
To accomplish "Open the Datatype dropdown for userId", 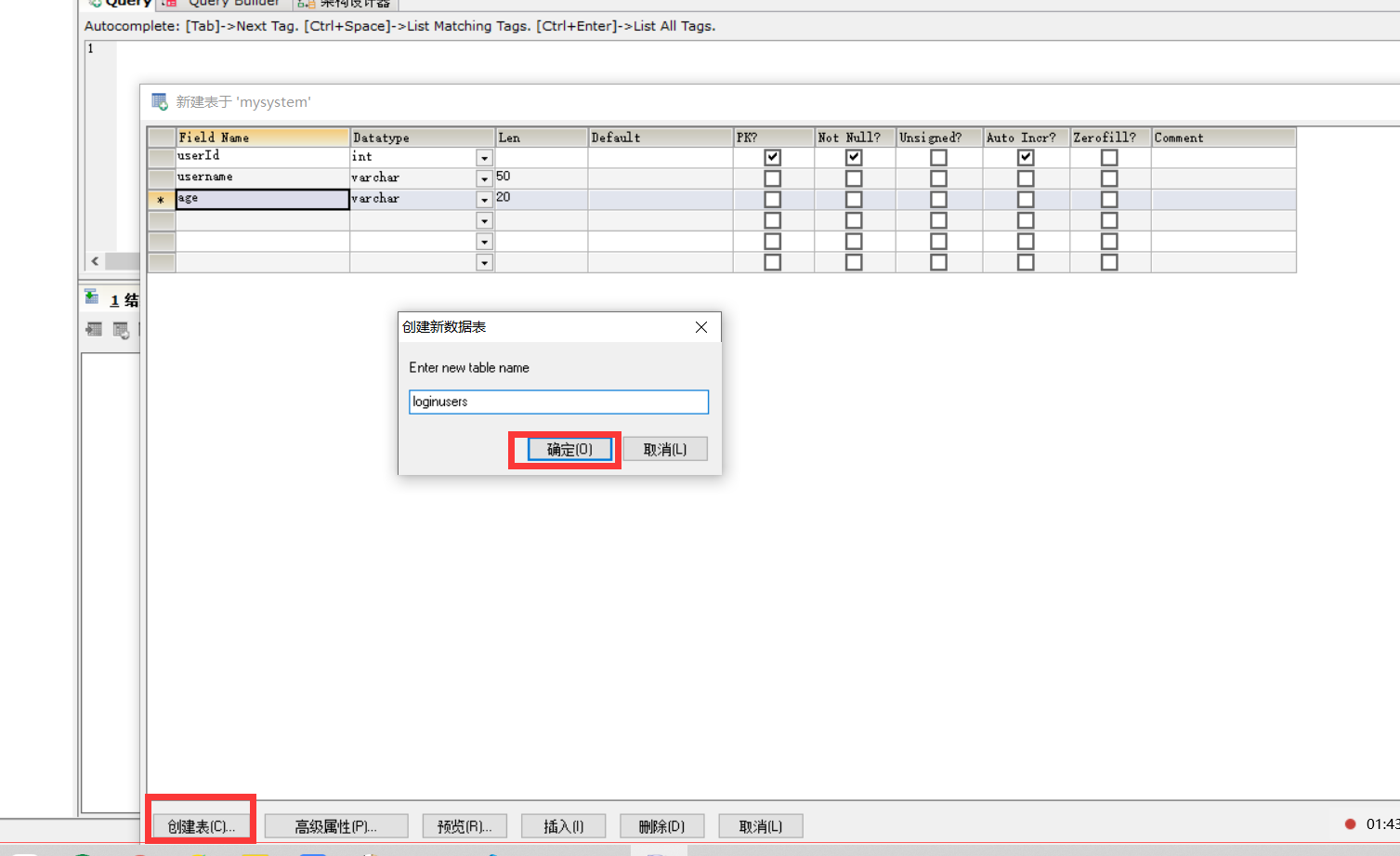I will coord(484,158).
